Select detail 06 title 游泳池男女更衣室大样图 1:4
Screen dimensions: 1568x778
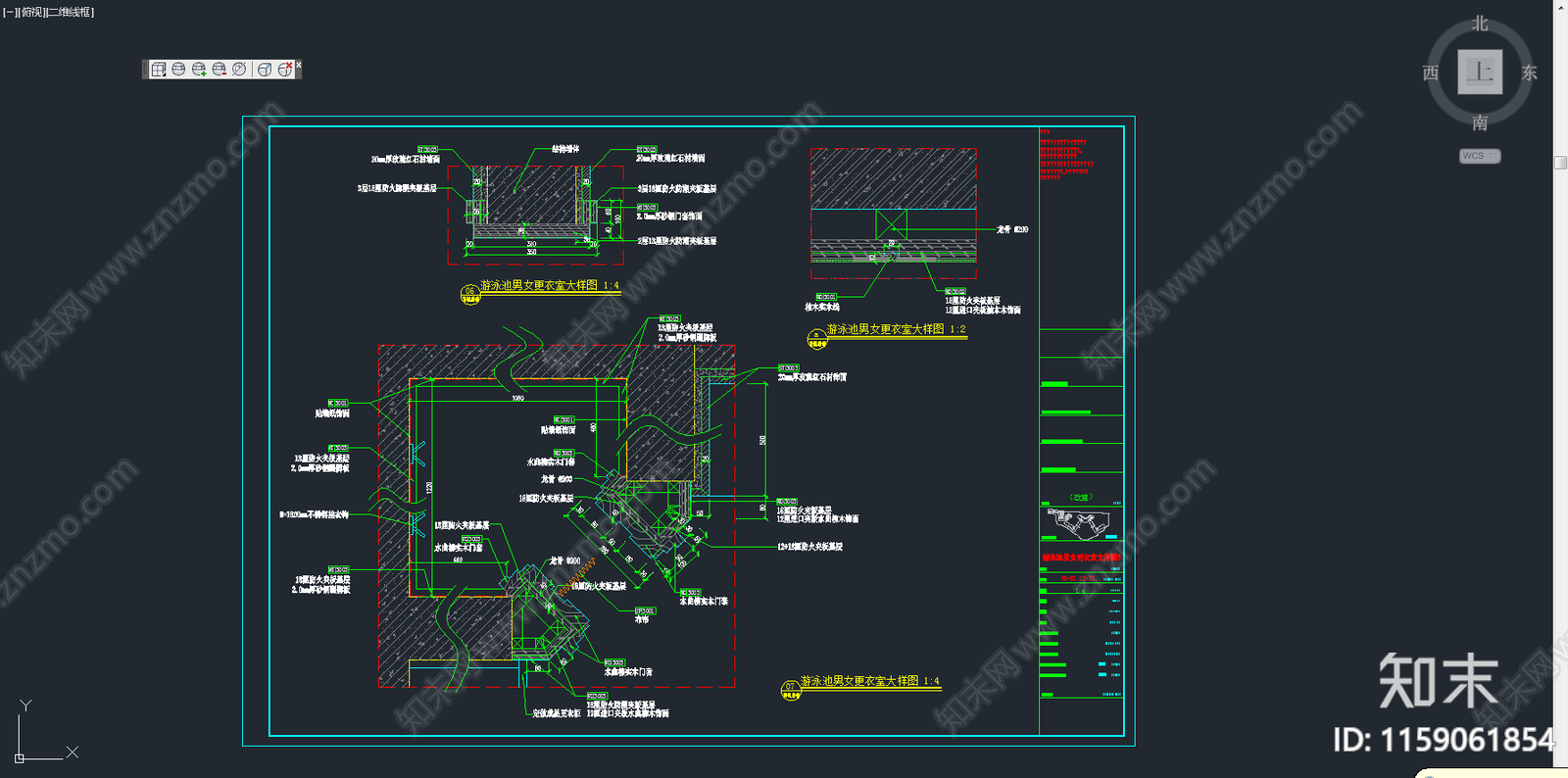pos(549,285)
